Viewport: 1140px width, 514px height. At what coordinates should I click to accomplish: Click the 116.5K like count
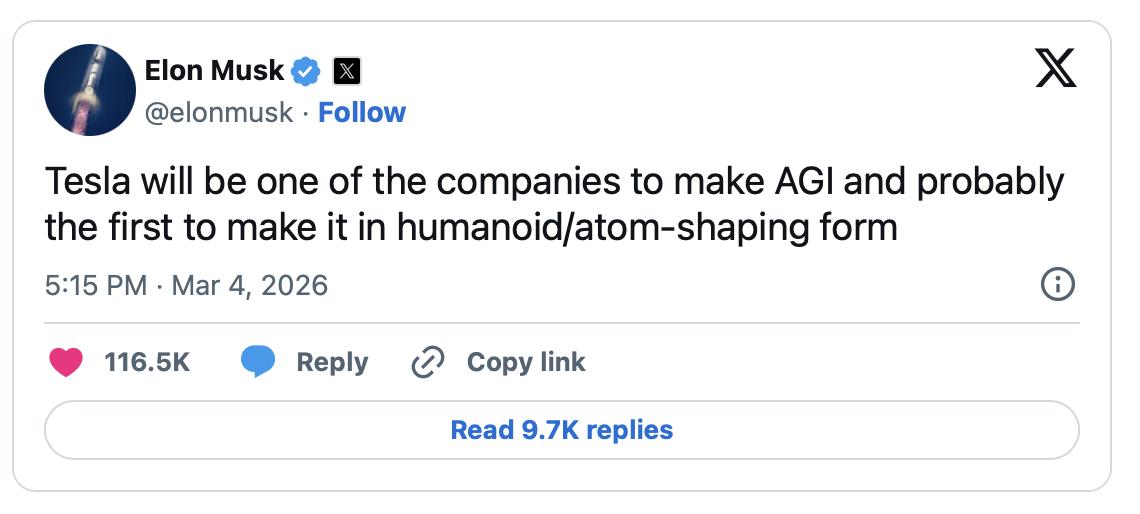tap(147, 362)
